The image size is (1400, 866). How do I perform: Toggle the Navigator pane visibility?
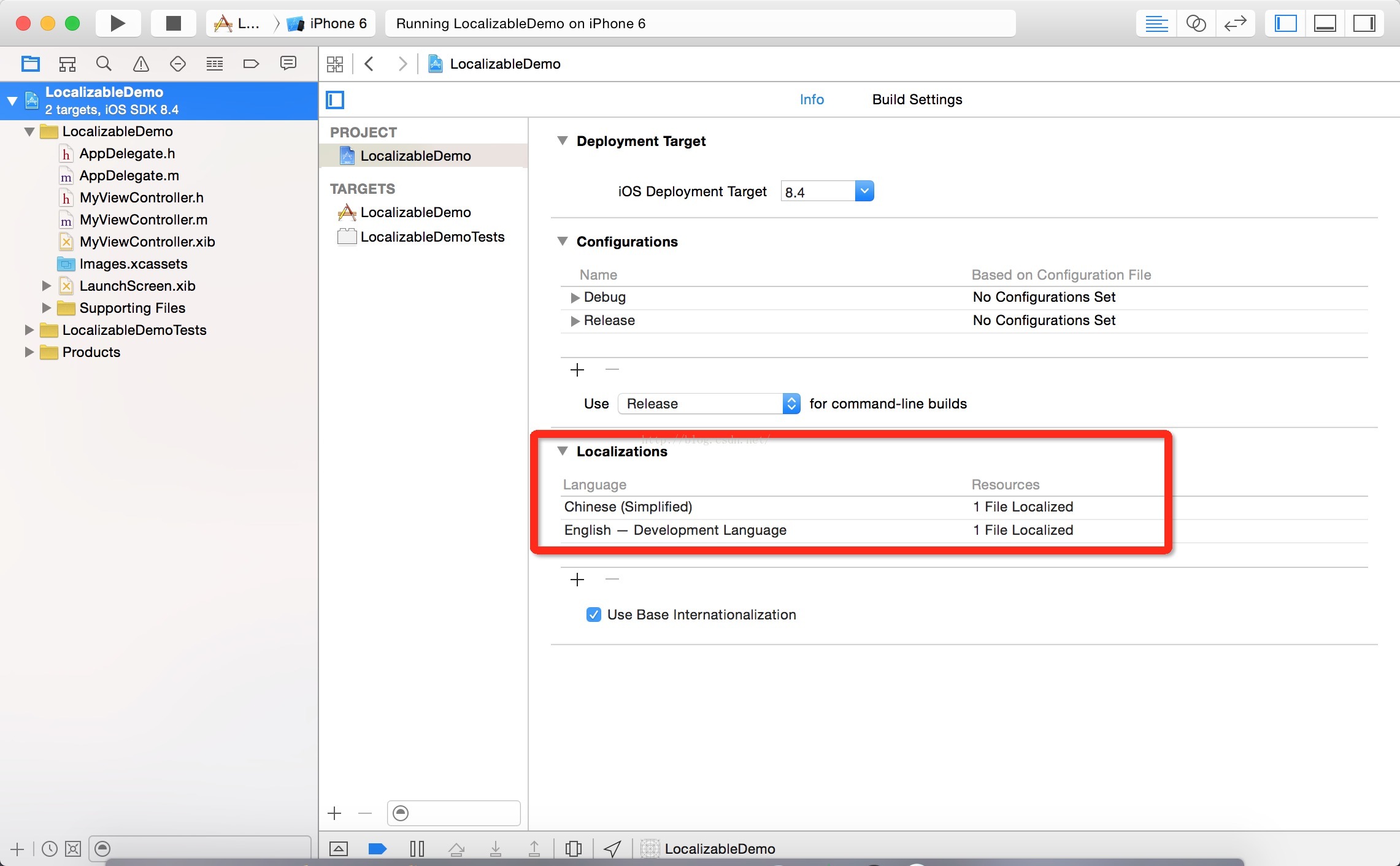[x=1285, y=23]
